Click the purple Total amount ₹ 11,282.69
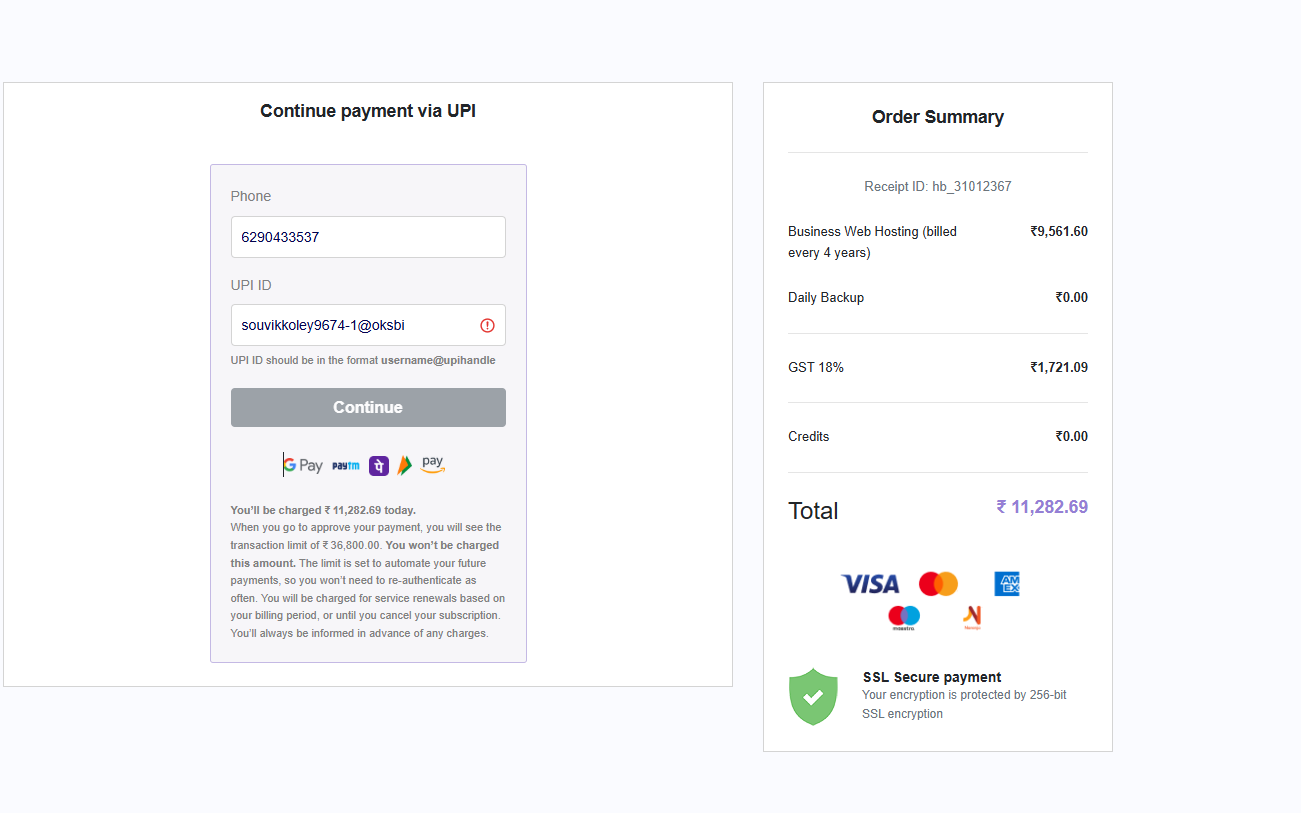Screen dimensions: 1301x813 pos(1041,507)
